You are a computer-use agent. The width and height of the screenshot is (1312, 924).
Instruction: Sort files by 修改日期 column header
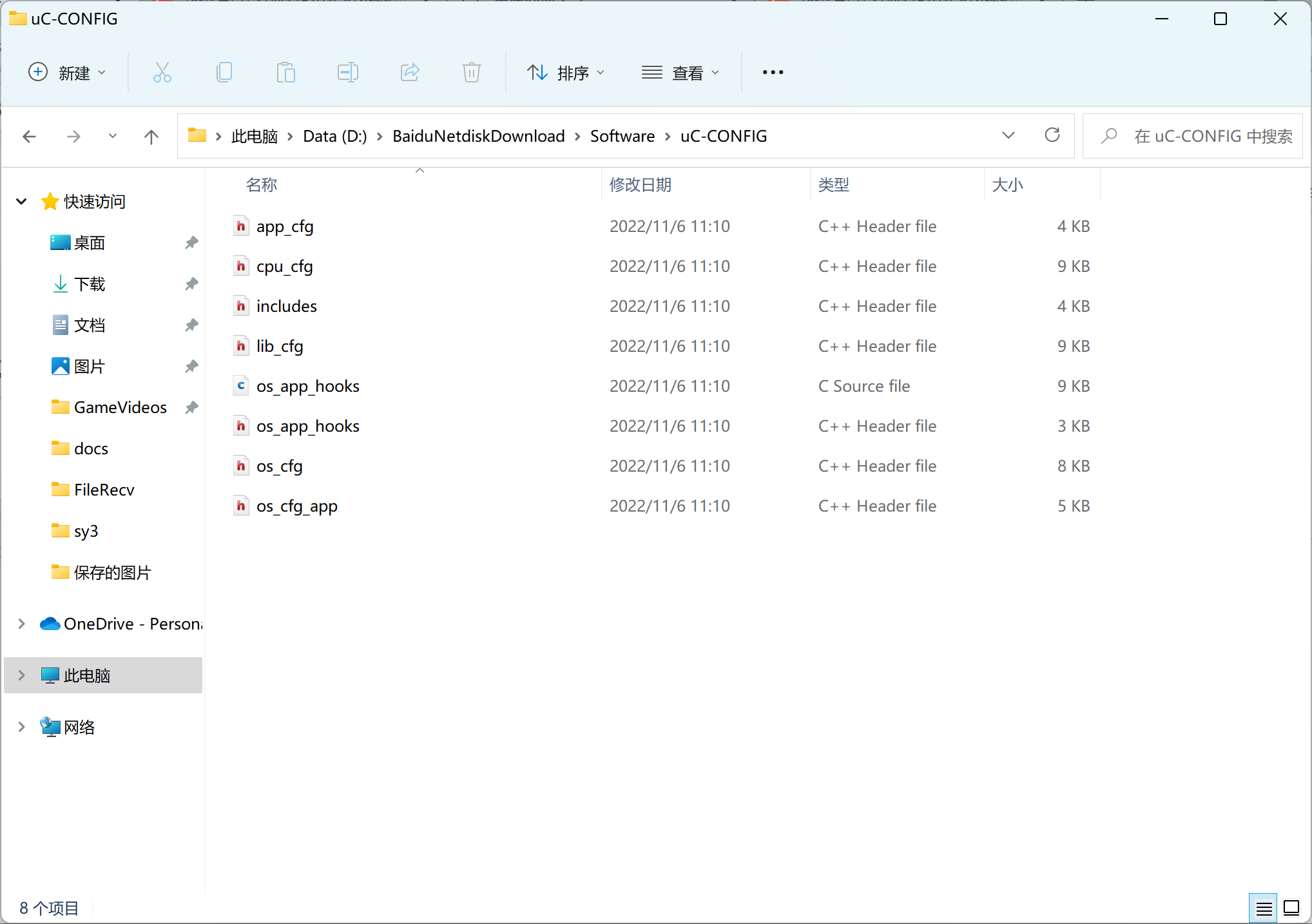[x=641, y=185]
